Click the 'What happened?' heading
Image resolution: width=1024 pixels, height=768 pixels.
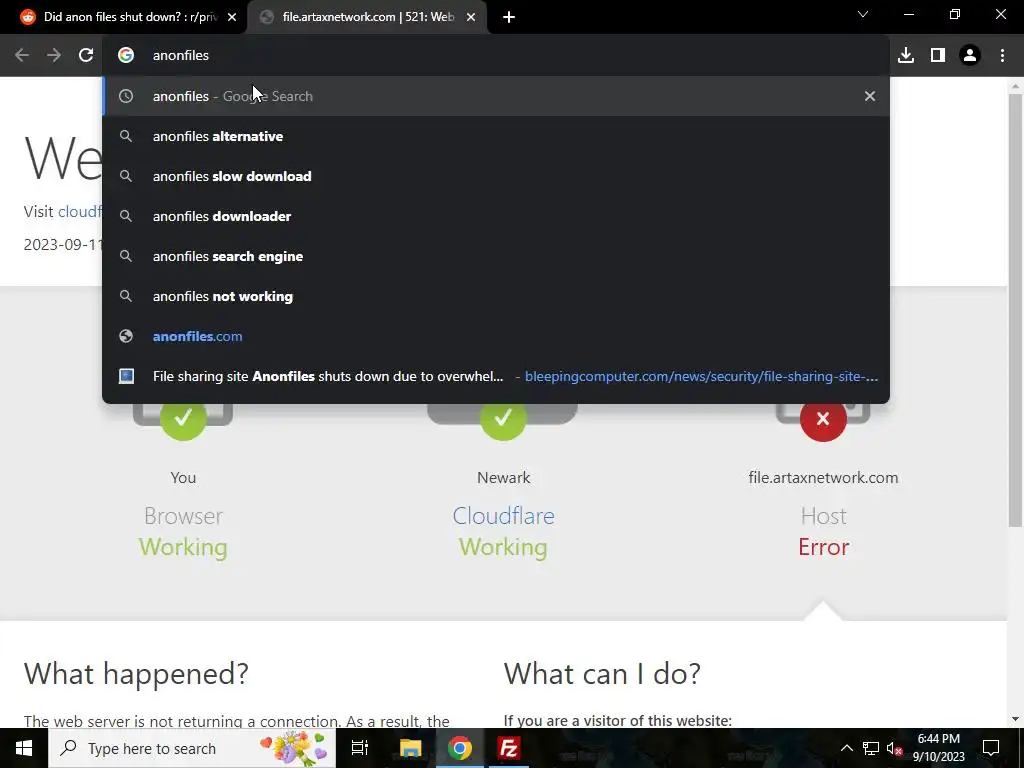136,673
